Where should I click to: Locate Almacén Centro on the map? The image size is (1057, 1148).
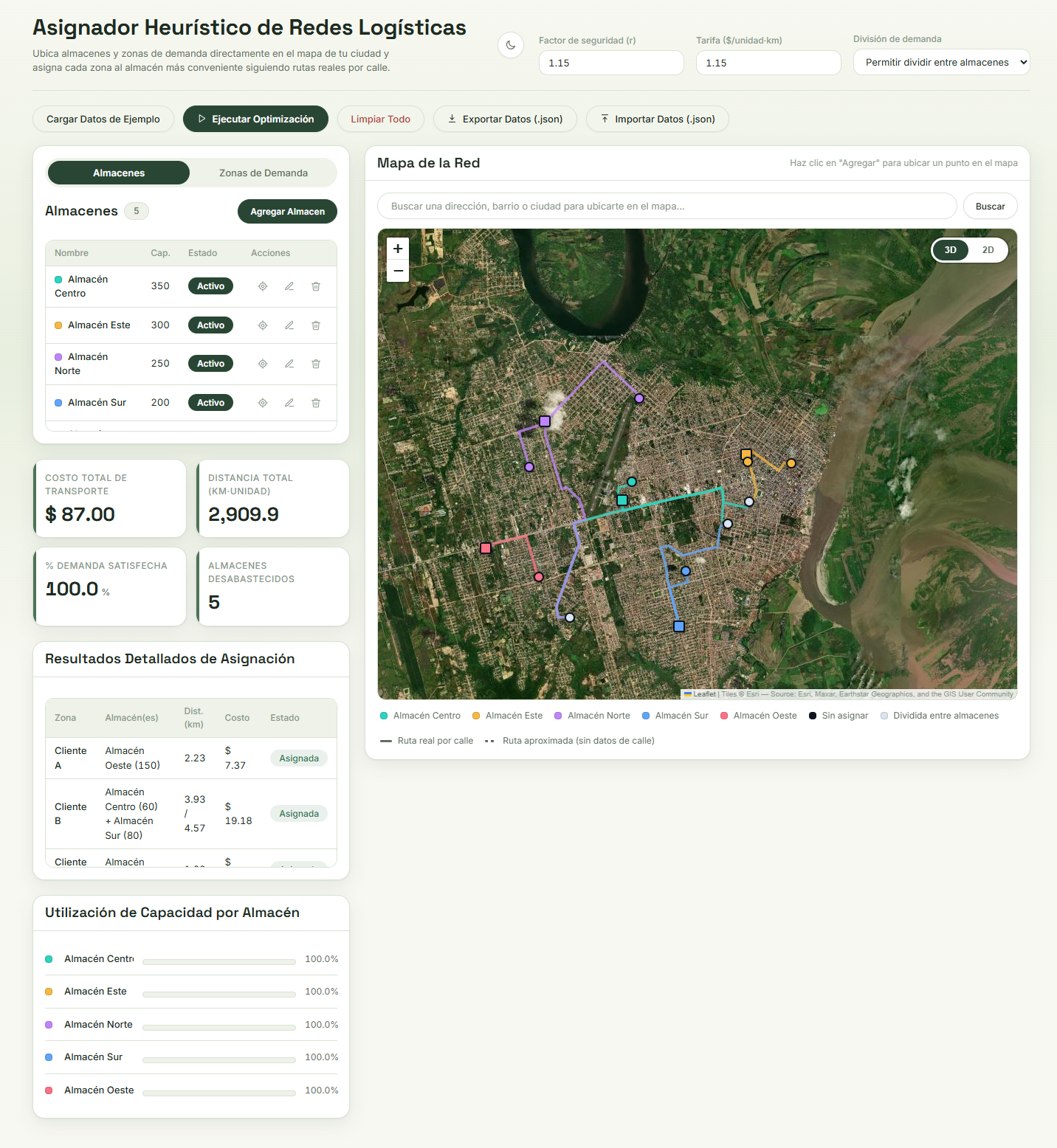click(x=263, y=286)
